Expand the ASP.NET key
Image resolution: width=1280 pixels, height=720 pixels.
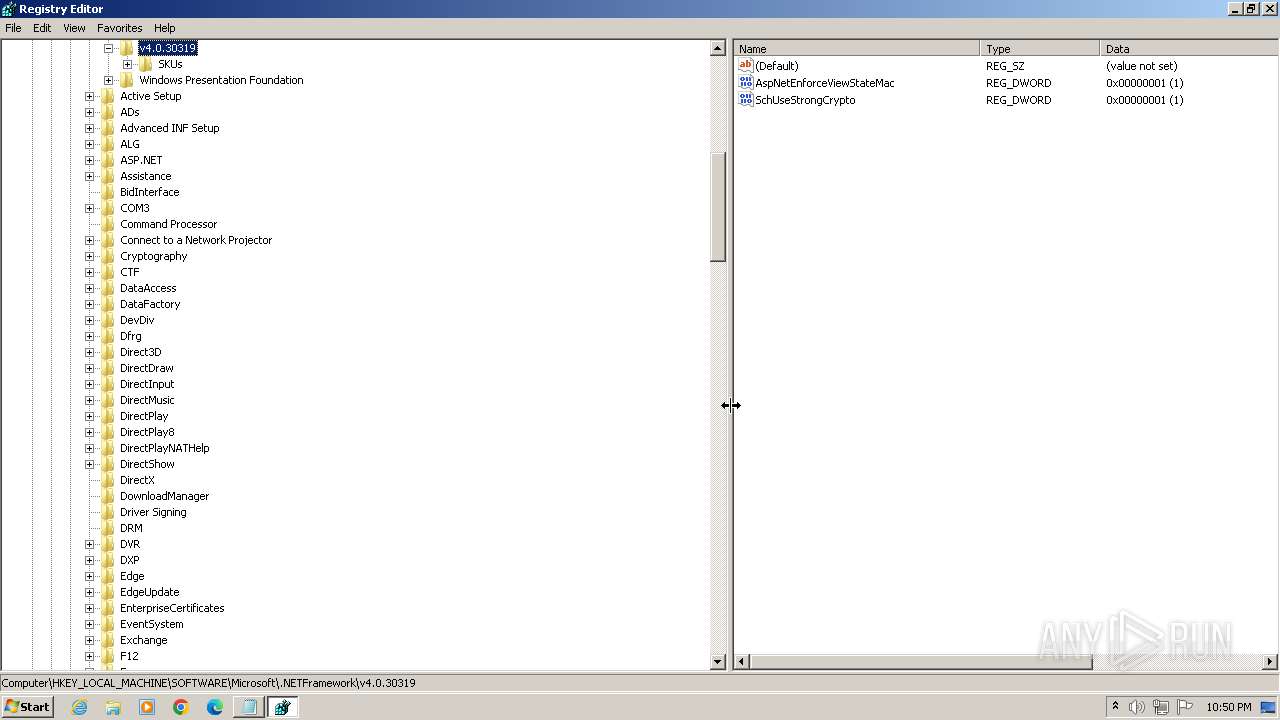coord(89,160)
